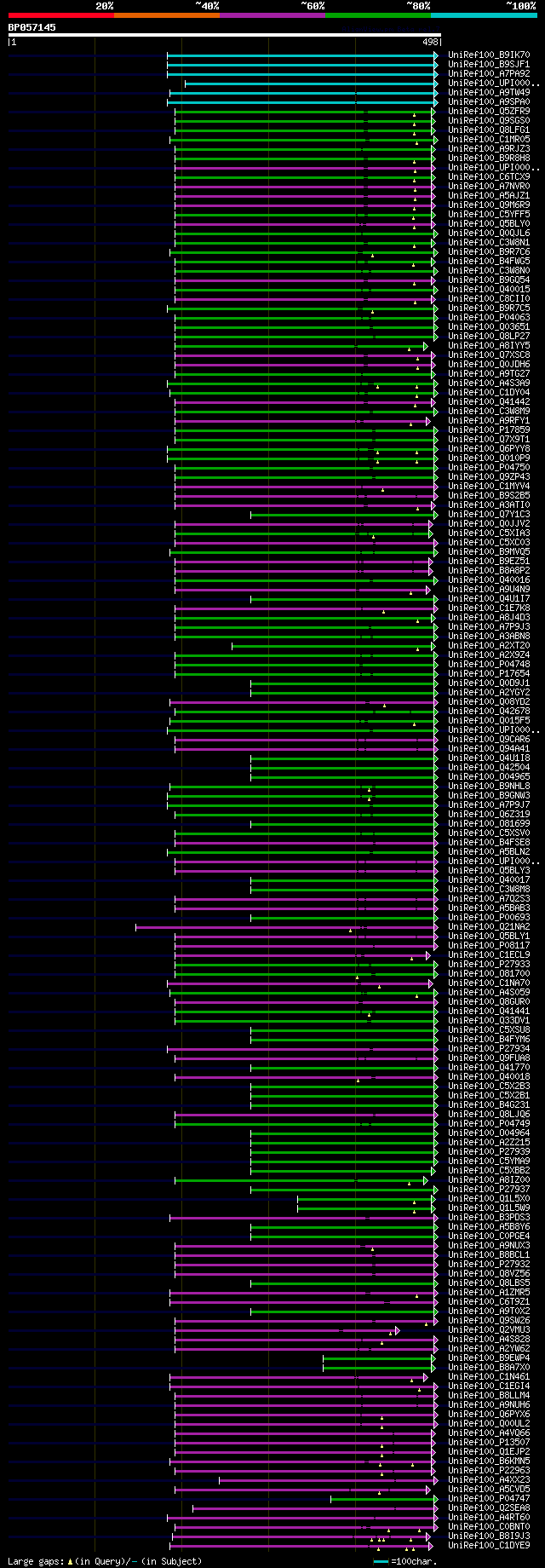Select the UniRef100_B9EWP4 label
The width and height of the screenshot is (545, 1568).
point(489,1358)
